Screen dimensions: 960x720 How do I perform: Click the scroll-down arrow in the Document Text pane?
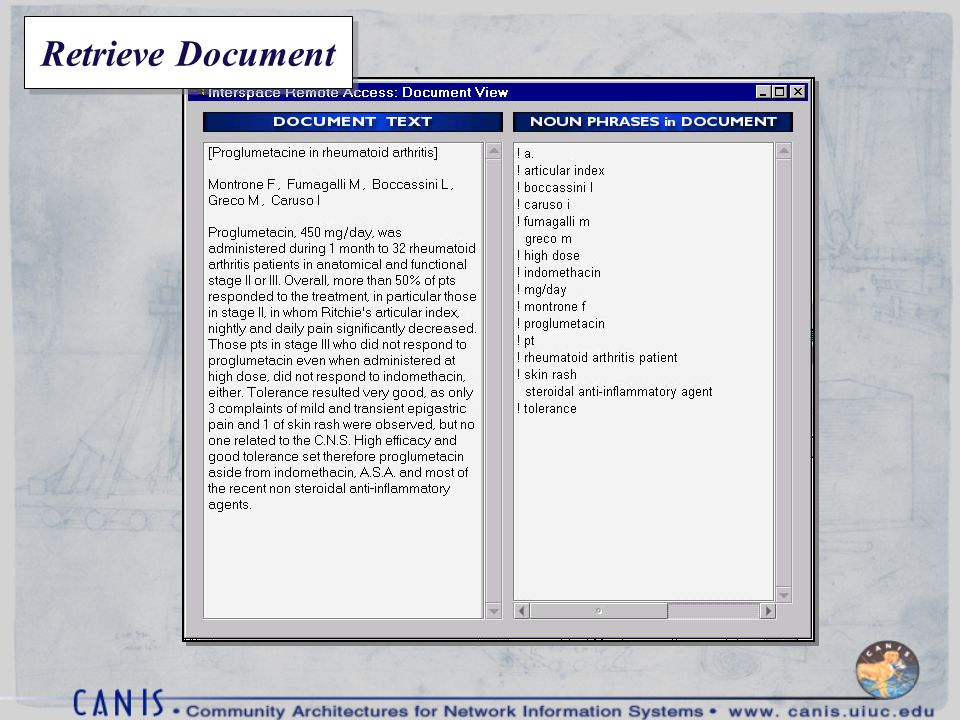[493, 610]
